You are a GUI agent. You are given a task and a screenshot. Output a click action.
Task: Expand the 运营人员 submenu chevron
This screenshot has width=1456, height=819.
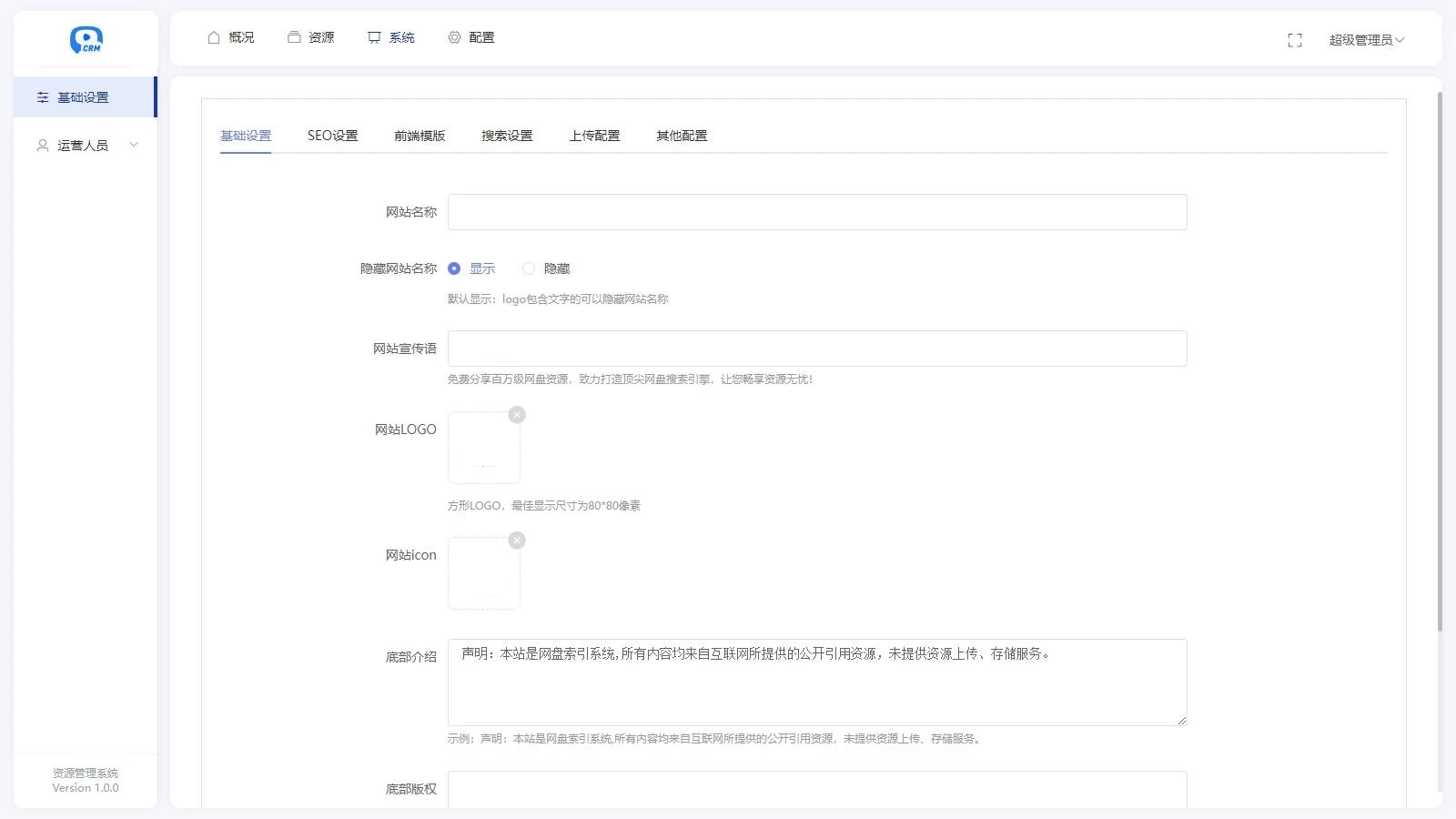tap(134, 145)
